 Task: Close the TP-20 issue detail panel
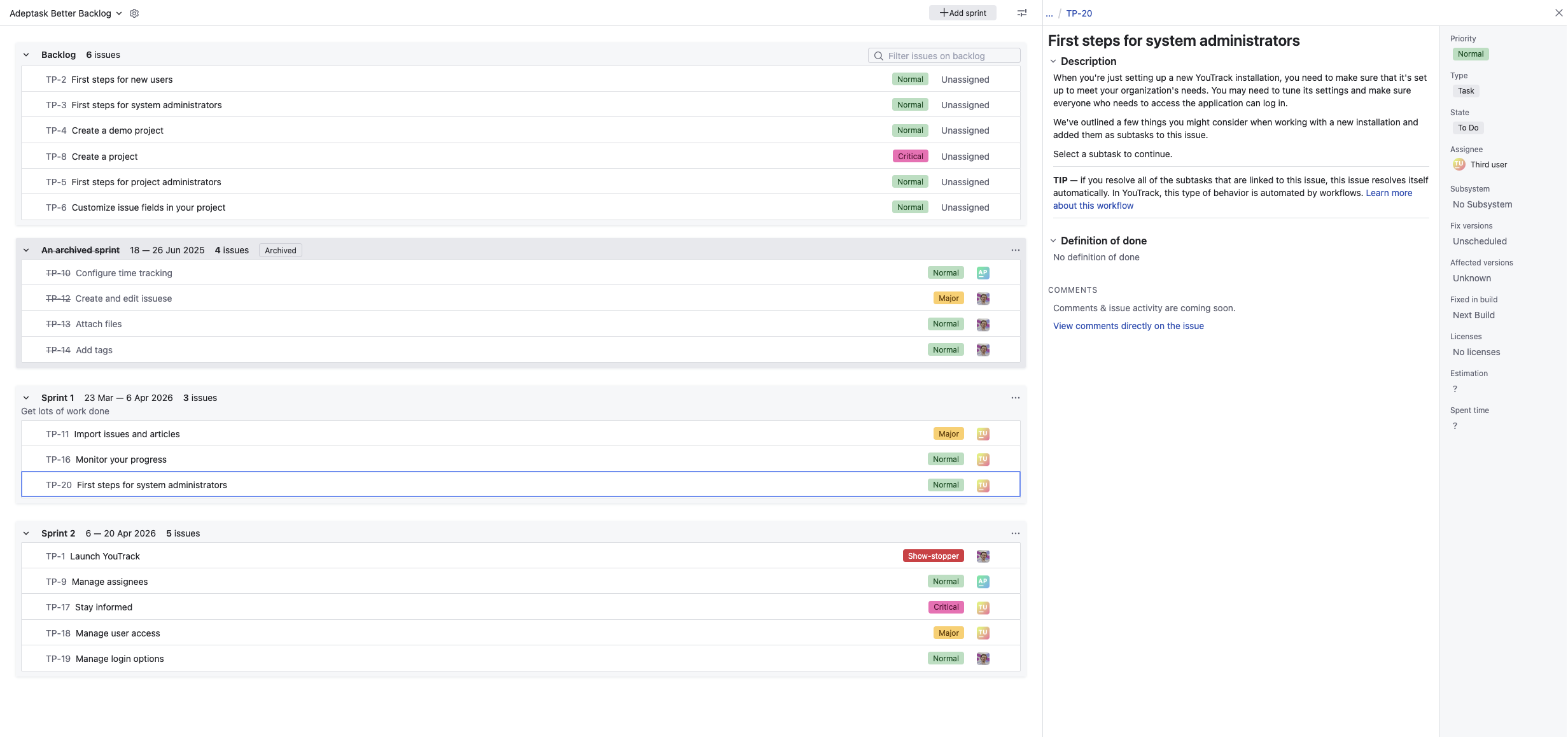(x=1559, y=13)
